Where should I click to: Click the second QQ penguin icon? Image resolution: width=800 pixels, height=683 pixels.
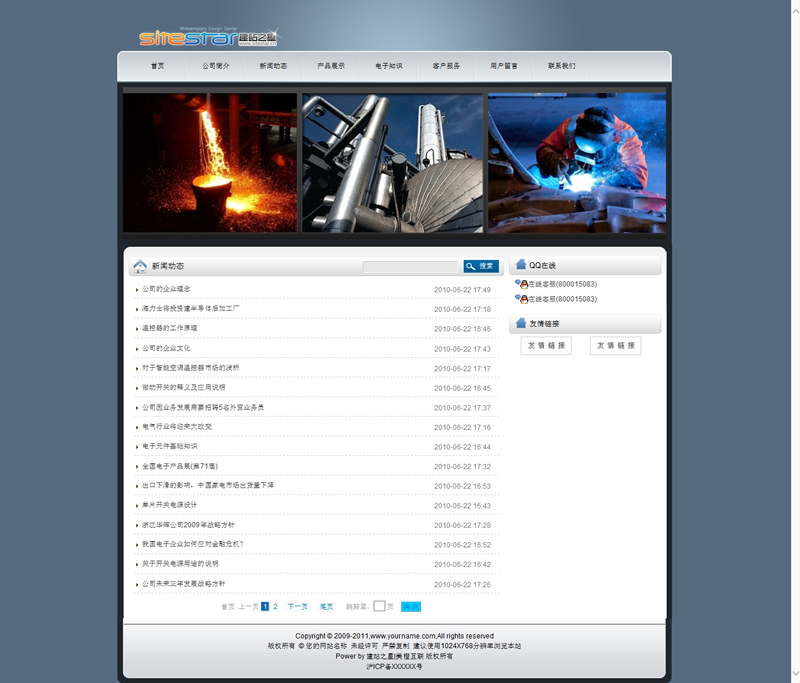(521, 298)
